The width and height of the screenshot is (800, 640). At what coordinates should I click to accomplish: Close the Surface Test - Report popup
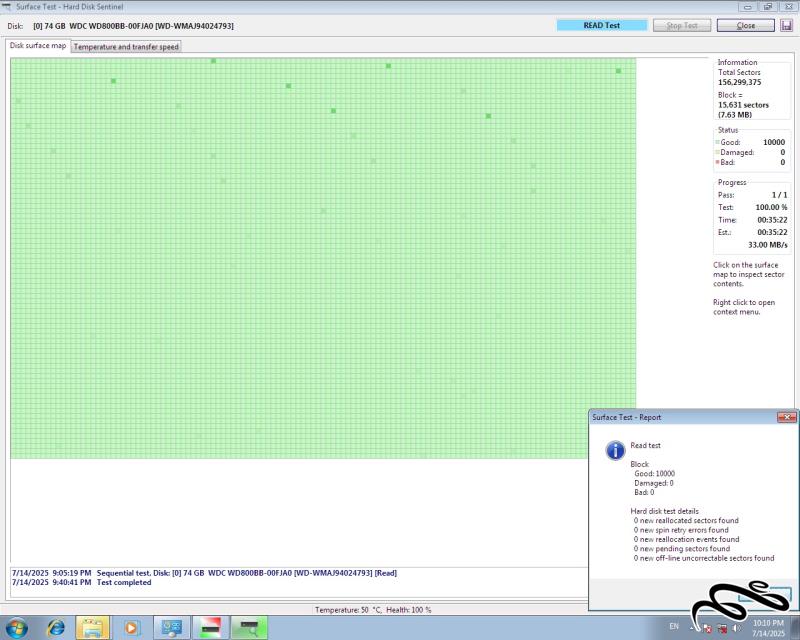tap(786, 417)
